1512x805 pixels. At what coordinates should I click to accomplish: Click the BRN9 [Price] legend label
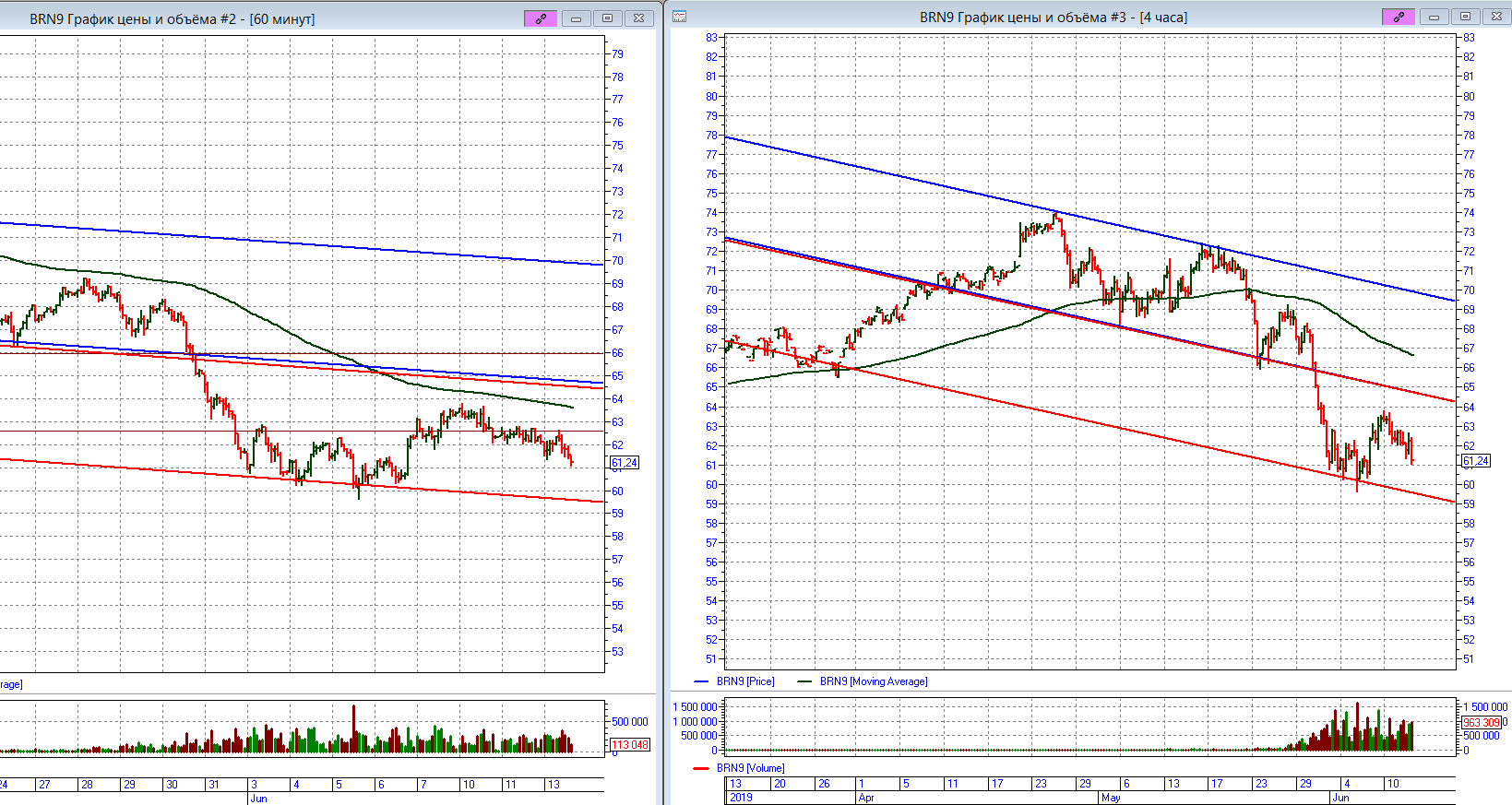click(x=745, y=681)
